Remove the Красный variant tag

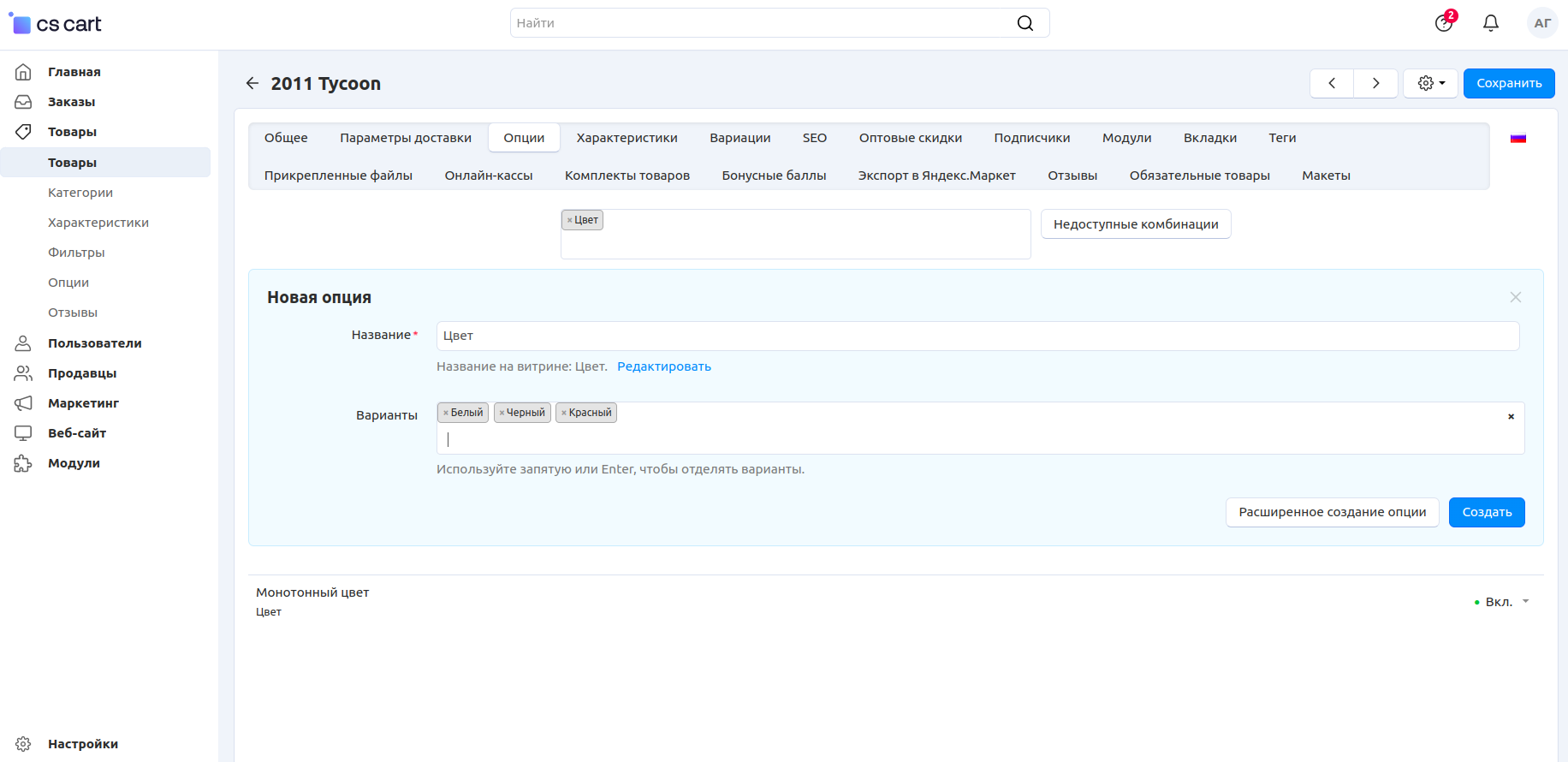[x=564, y=413]
